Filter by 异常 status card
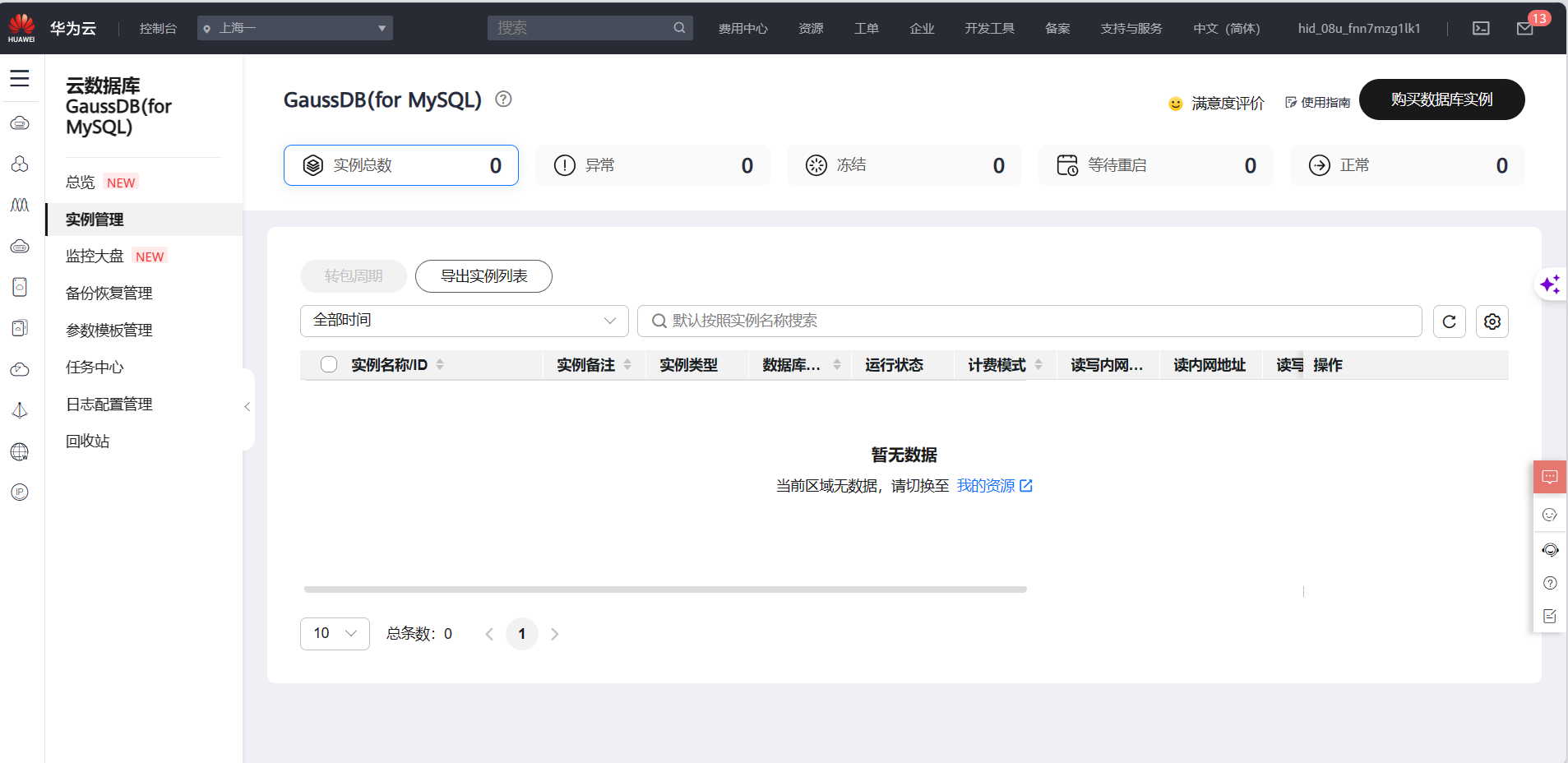Screen dimensions: 1568x763 tap(653, 165)
